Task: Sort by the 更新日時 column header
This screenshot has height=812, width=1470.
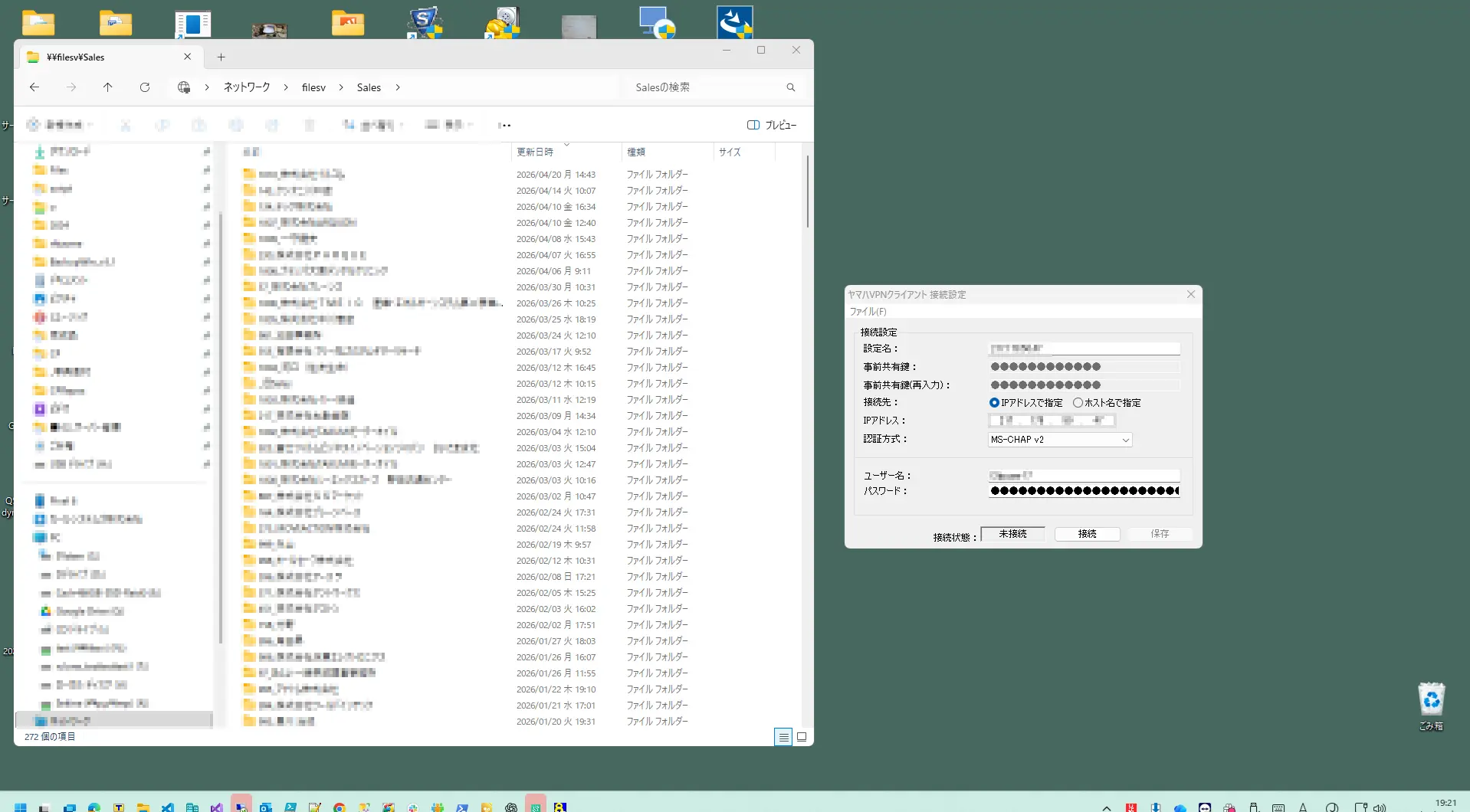Action: point(535,152)
